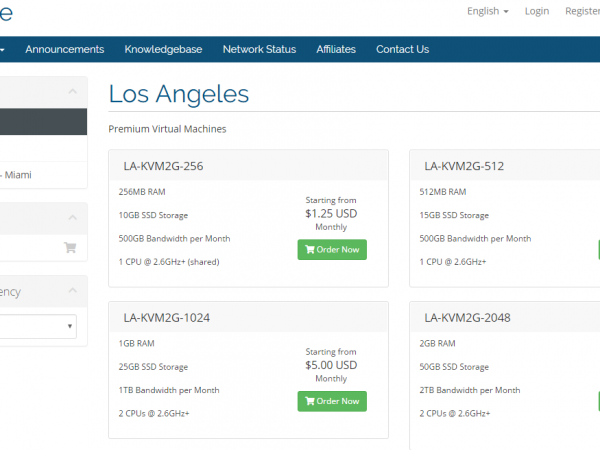This screenshot has height=450, width=600.
Task: Collapse the Actions sidebar panel with cart
Action: 73,217
